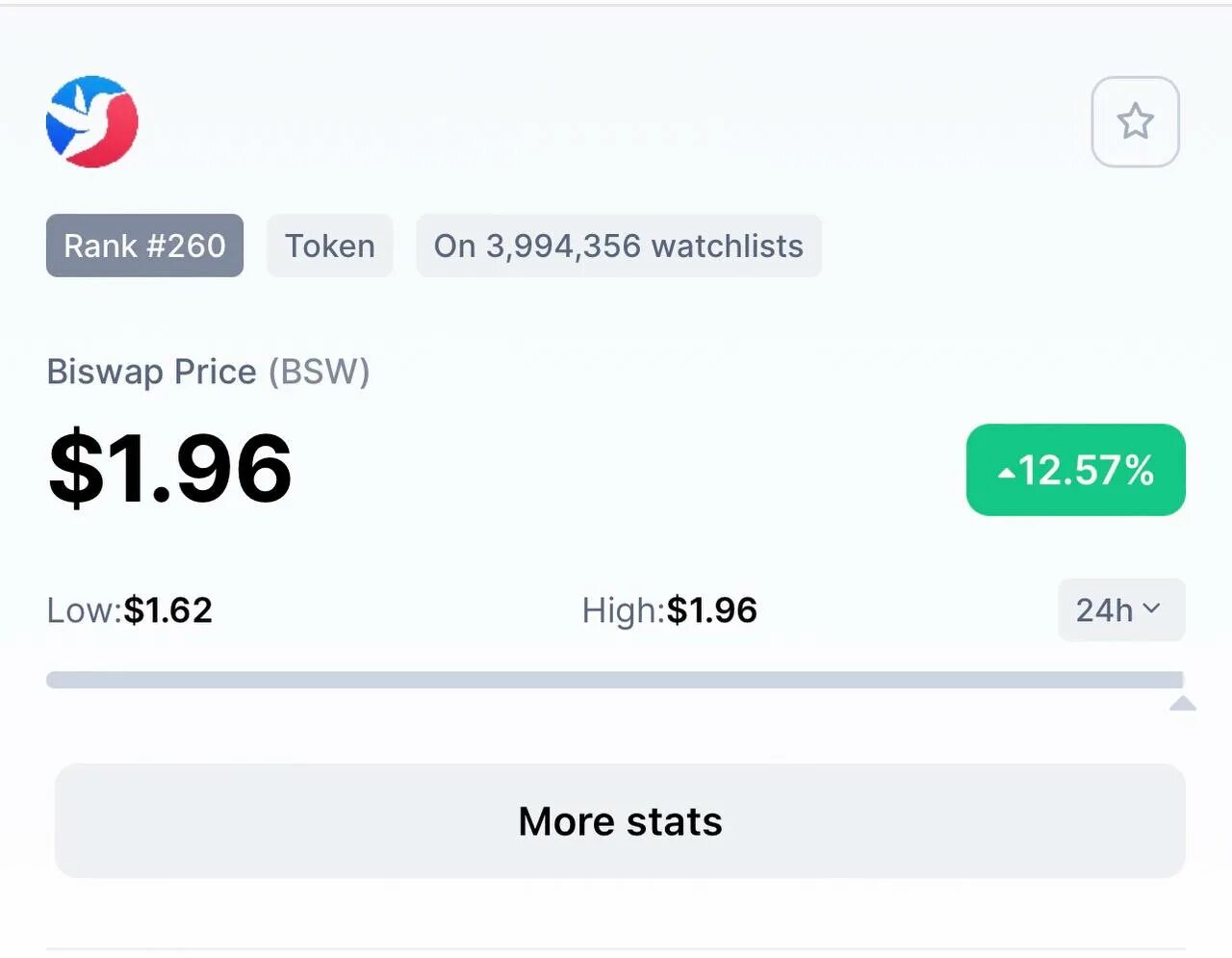Toggle the watchlist star button
Viewport: 1232px width, 958px height.
[1135, 121]
